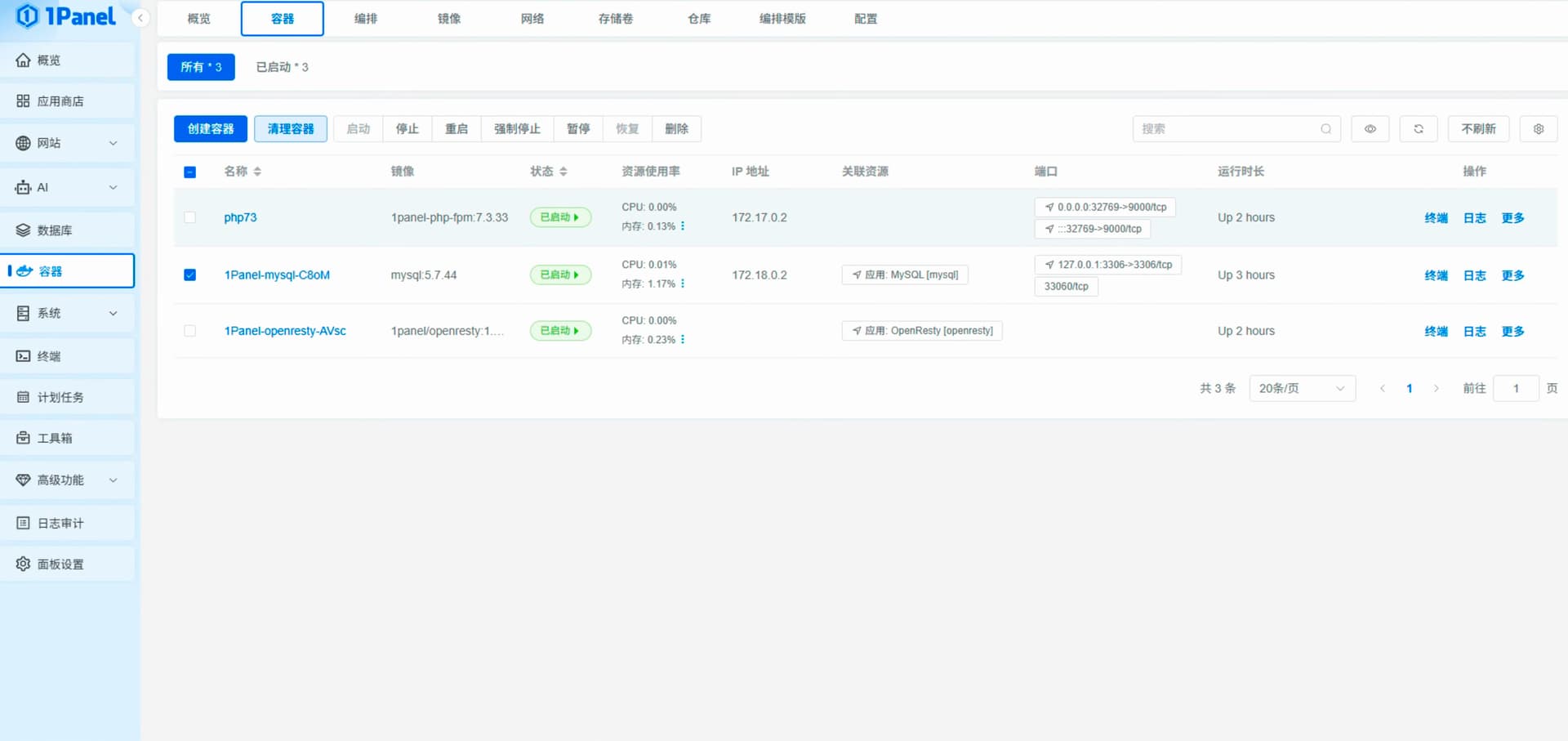This screenshot has width=1568, height=741.
Task: Click the refresh icon button
Action: tap(1419, 129)
